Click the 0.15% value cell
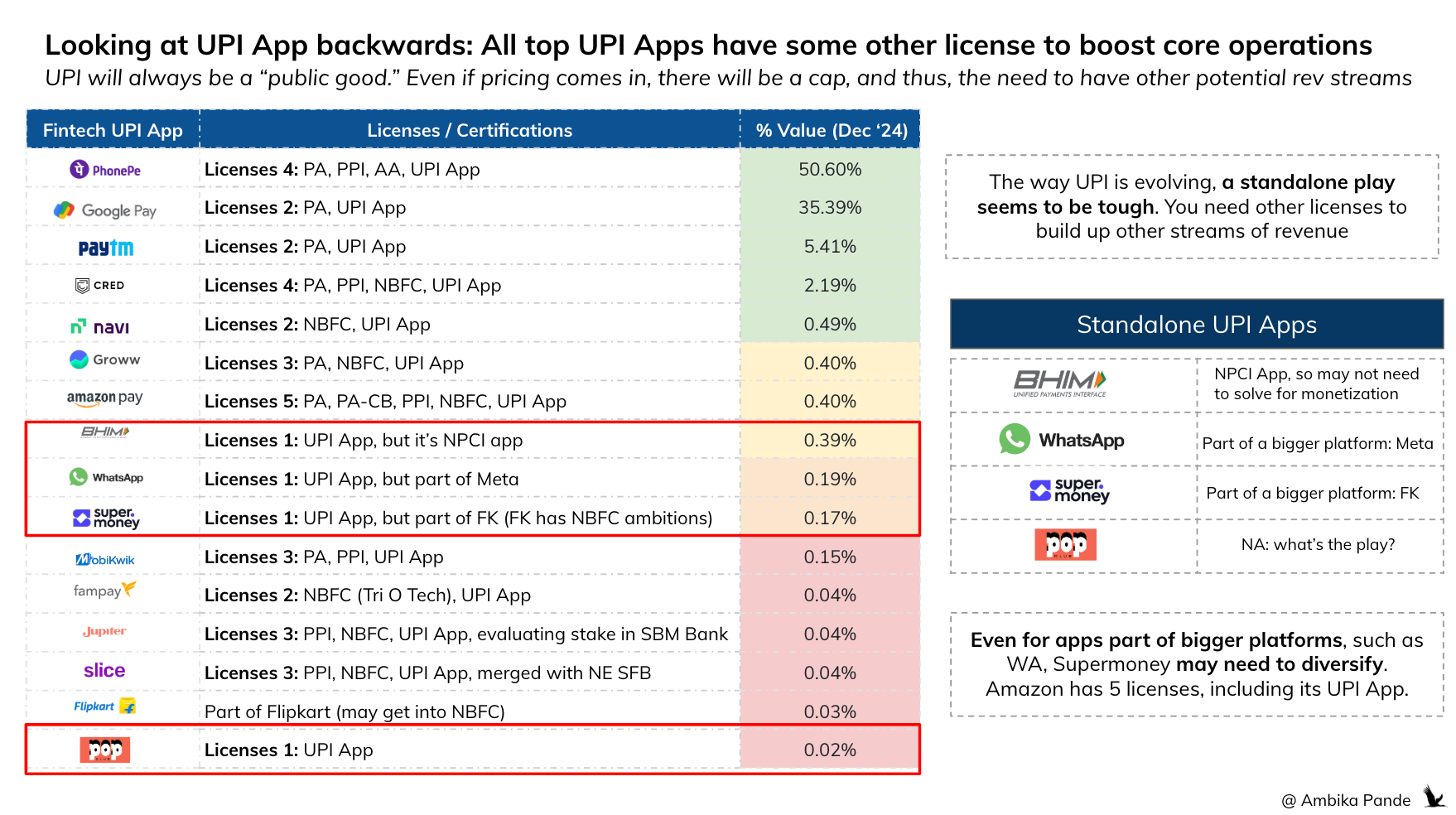 (830, 557)
